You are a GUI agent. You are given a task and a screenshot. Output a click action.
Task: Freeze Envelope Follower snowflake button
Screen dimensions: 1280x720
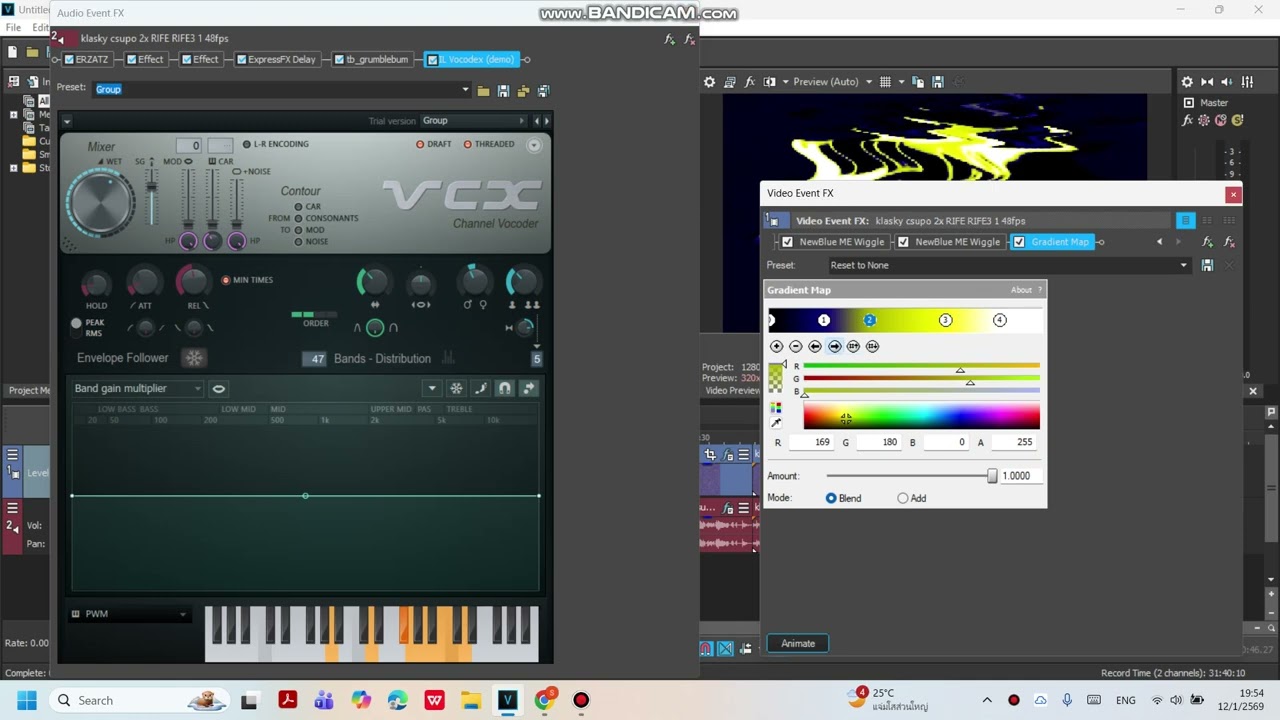point(194,358)
